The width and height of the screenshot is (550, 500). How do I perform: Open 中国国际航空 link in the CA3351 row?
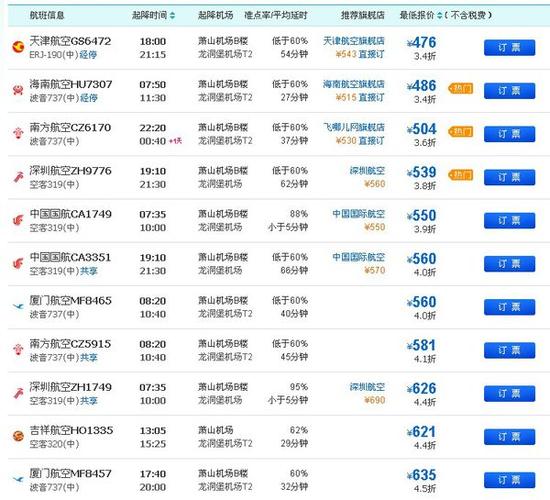pyautogui.click(x=358, y=257)
